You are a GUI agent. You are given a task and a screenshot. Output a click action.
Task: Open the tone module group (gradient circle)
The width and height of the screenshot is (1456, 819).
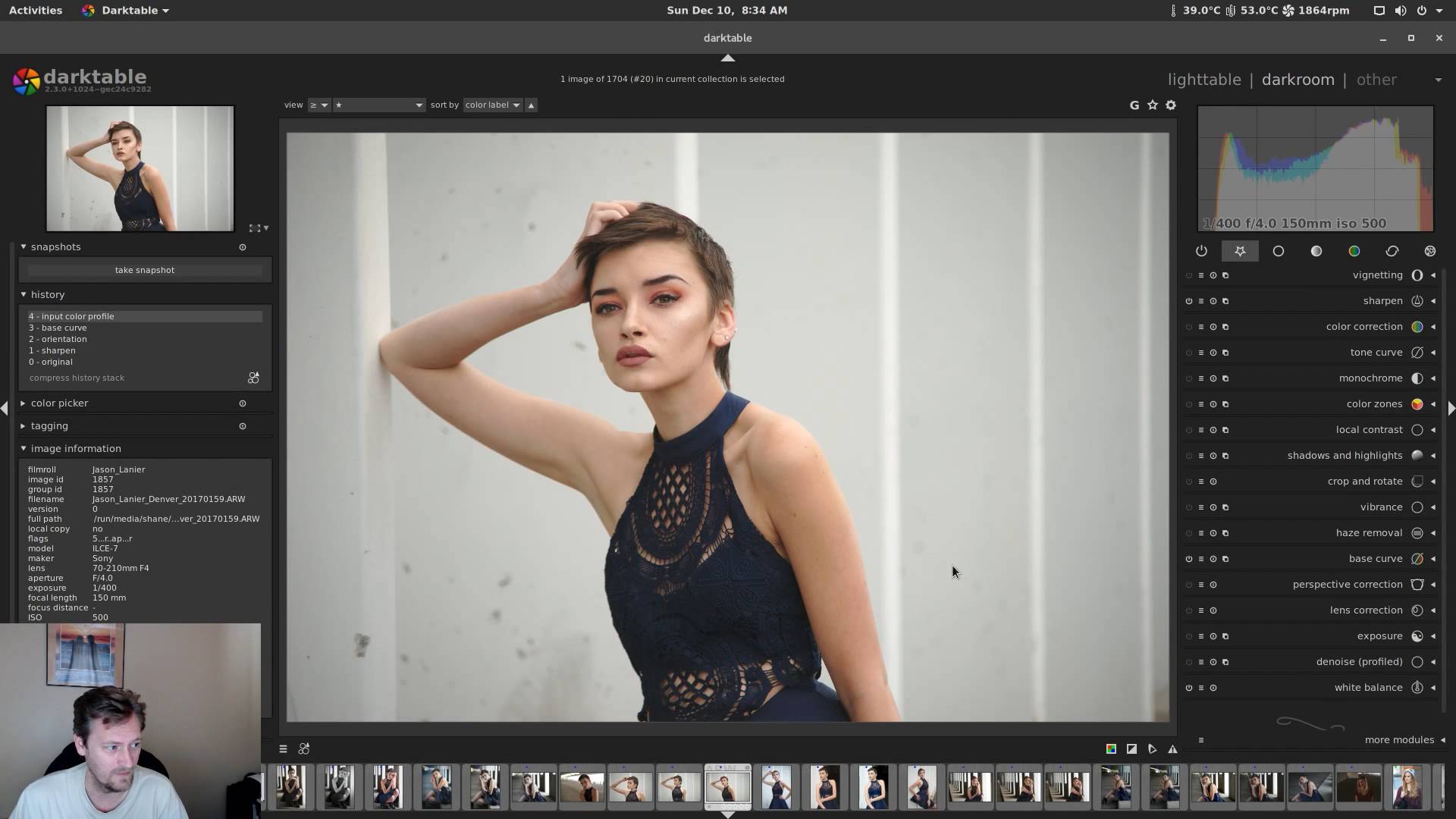pos(1316,251)
